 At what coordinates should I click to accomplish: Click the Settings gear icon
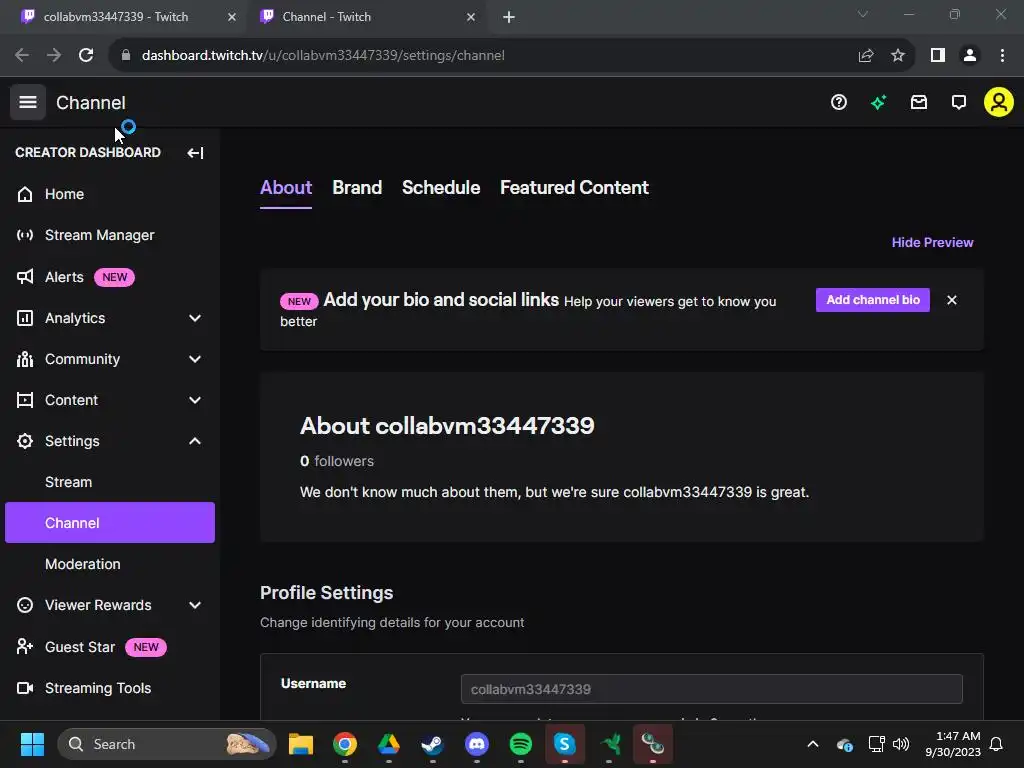(25, 441)
